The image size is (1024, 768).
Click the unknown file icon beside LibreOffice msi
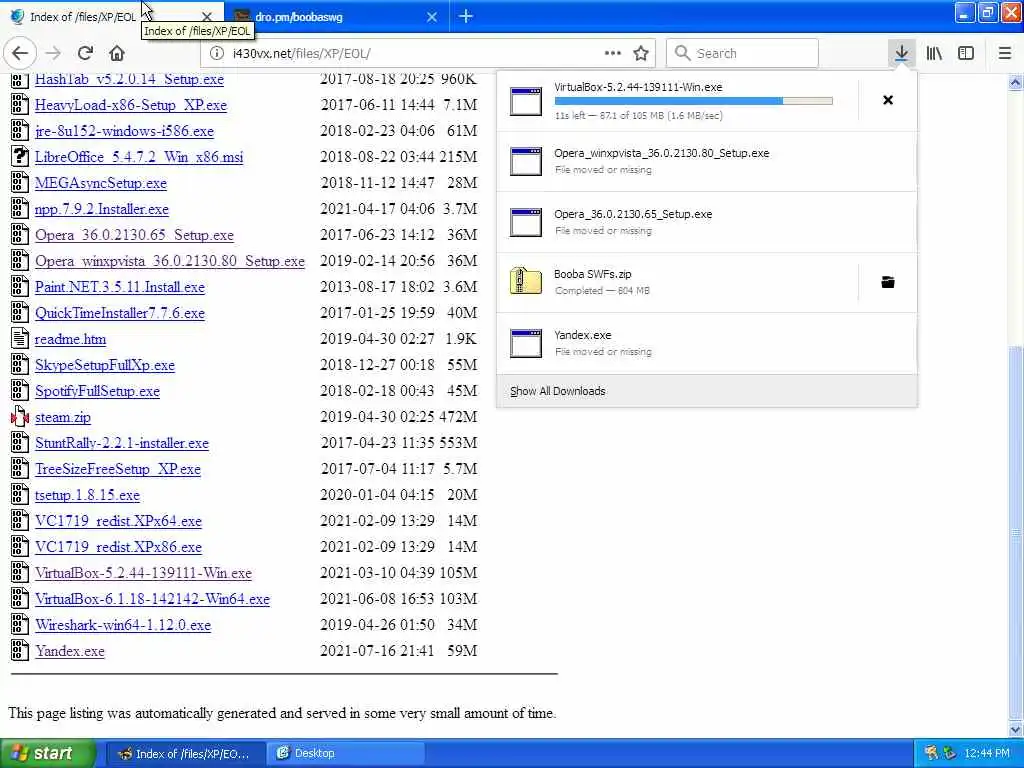20,157
